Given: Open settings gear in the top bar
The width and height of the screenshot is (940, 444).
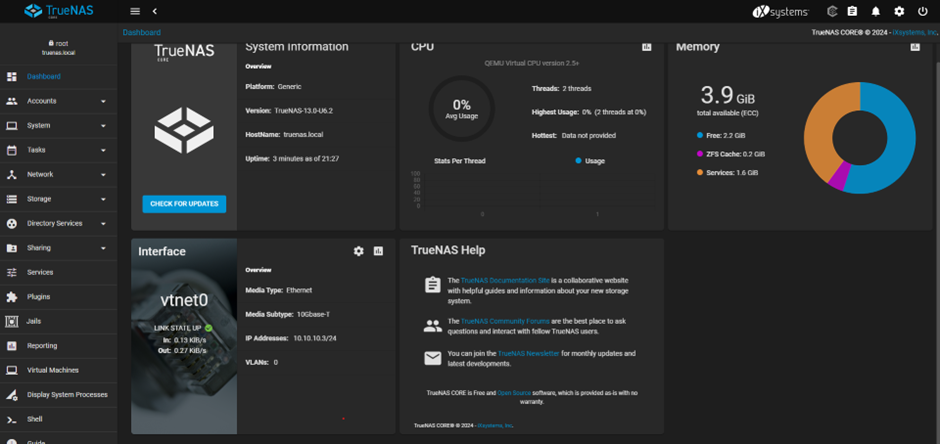Looking at the screenshot, I should (899, 11).
